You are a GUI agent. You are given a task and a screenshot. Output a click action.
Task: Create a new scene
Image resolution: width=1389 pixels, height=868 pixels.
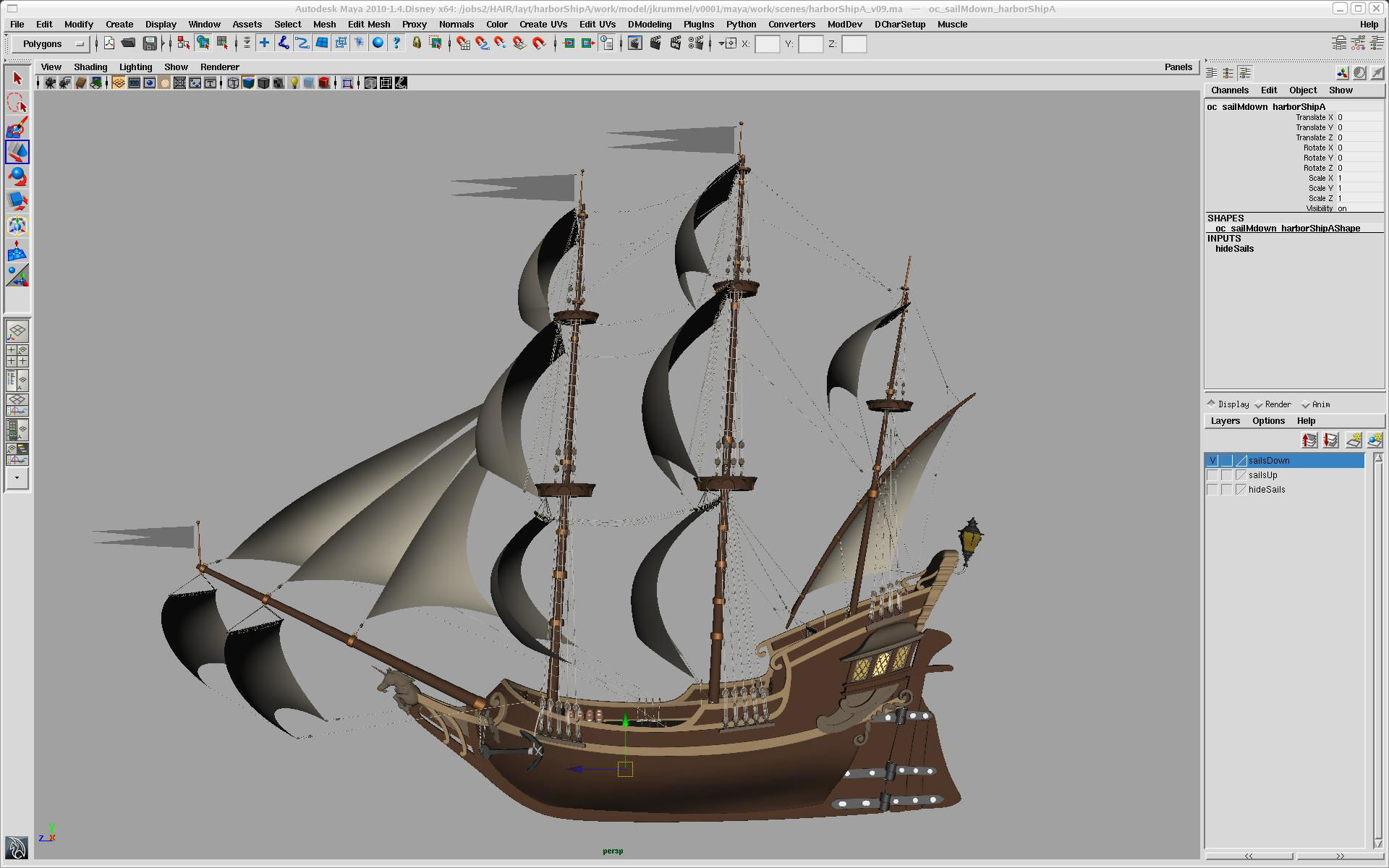point(109,43)
